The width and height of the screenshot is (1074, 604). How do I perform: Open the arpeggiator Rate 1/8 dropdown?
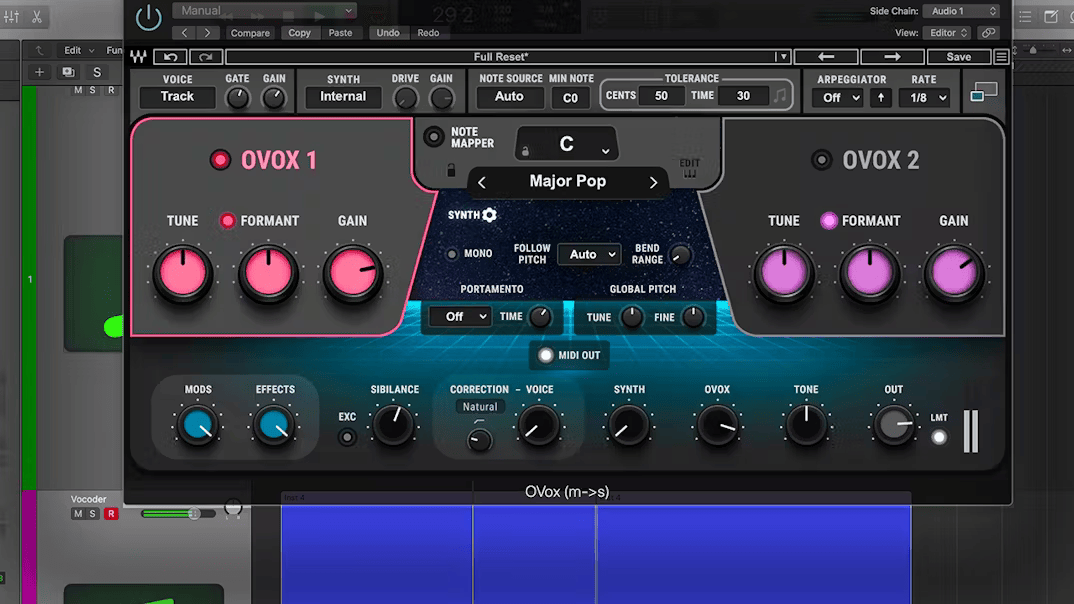point(927,98)
